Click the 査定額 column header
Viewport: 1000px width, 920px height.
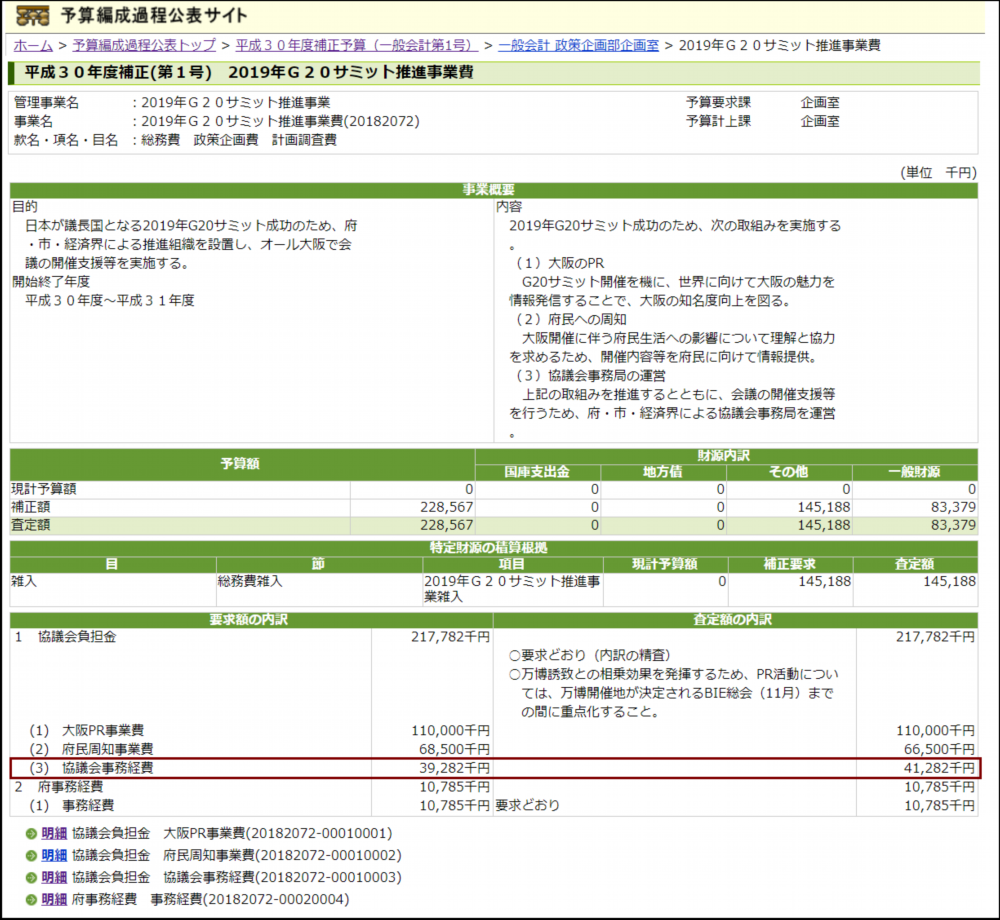tap(915, 563)
